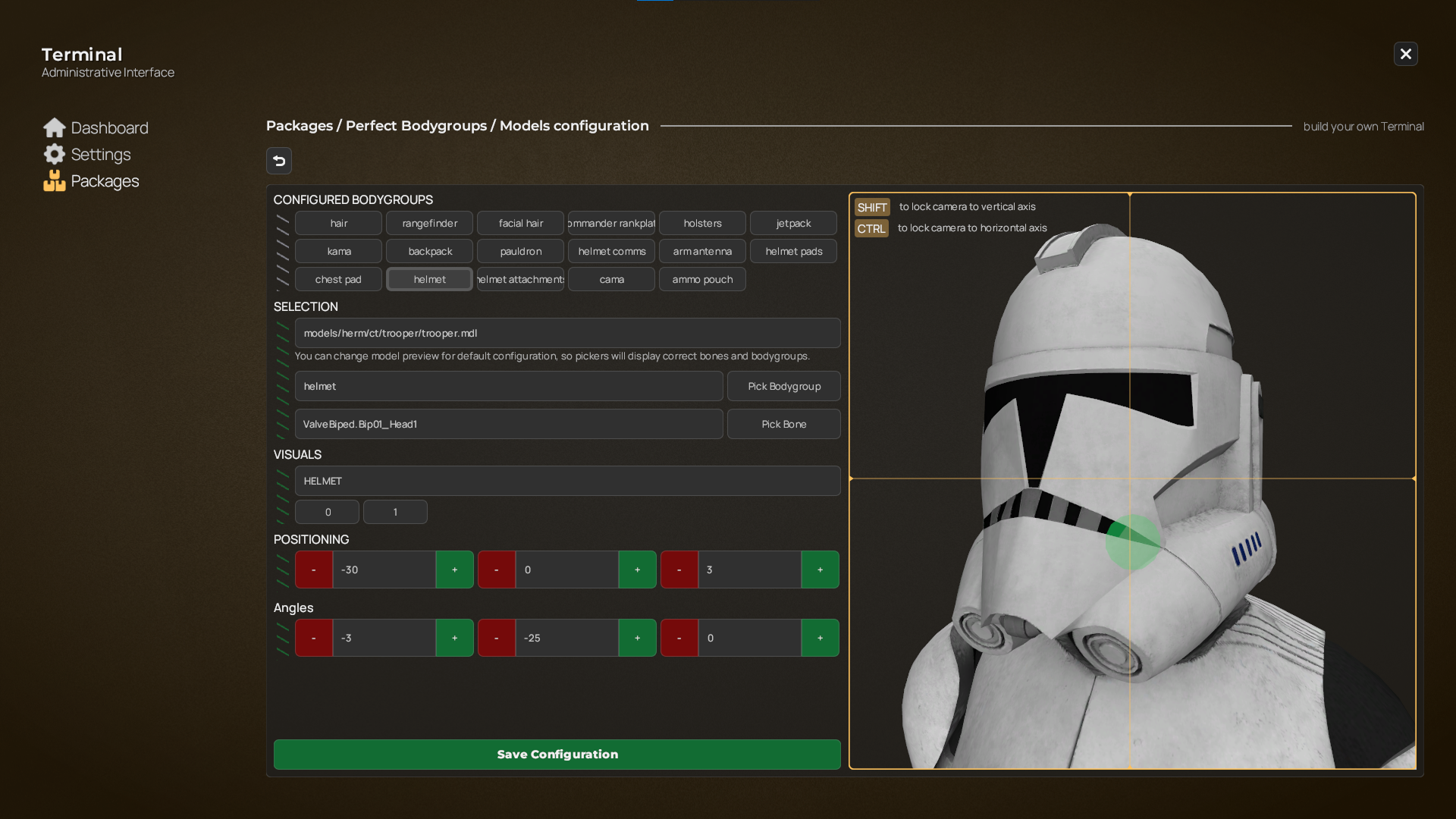Select the kama bodygroup

pyautogui.click(x=338, y=251)
